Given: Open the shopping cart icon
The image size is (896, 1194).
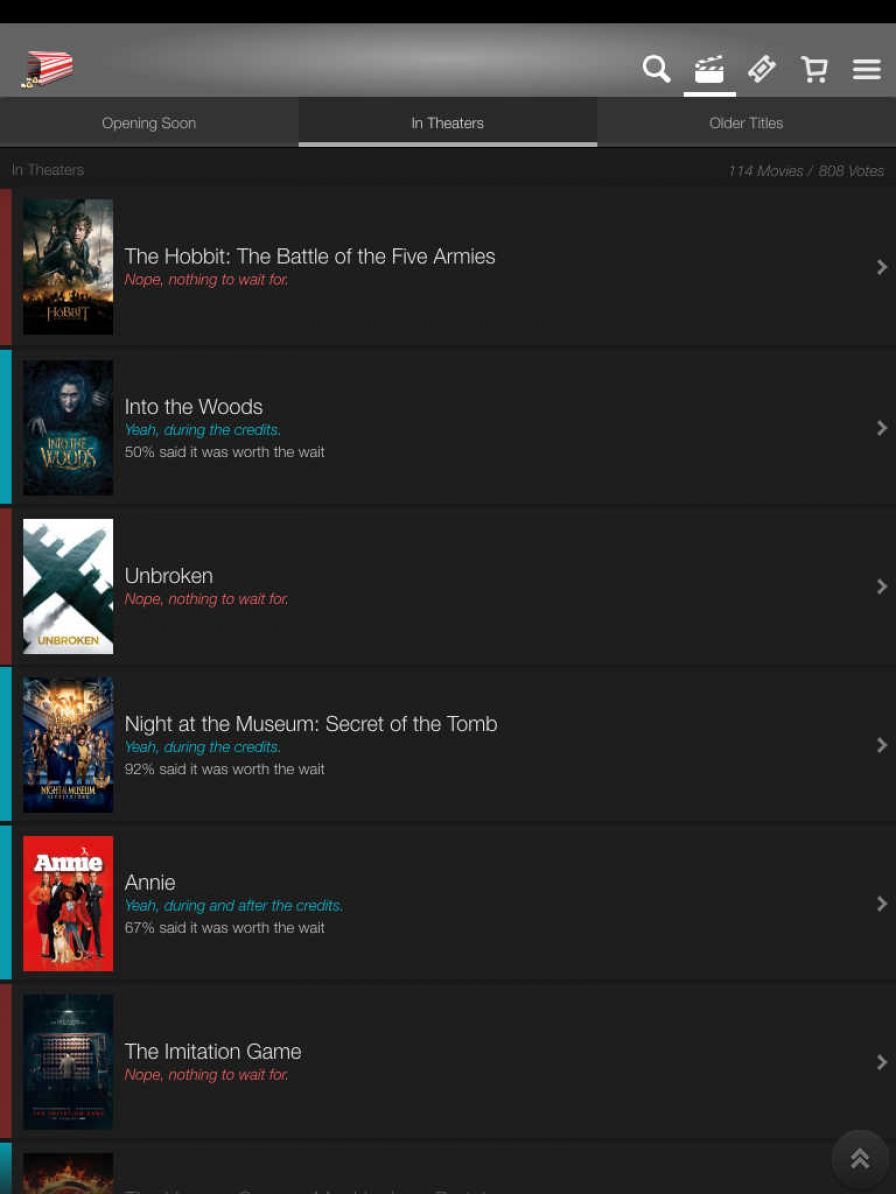Looking at the screenshot, I should (x=814, y=69).
